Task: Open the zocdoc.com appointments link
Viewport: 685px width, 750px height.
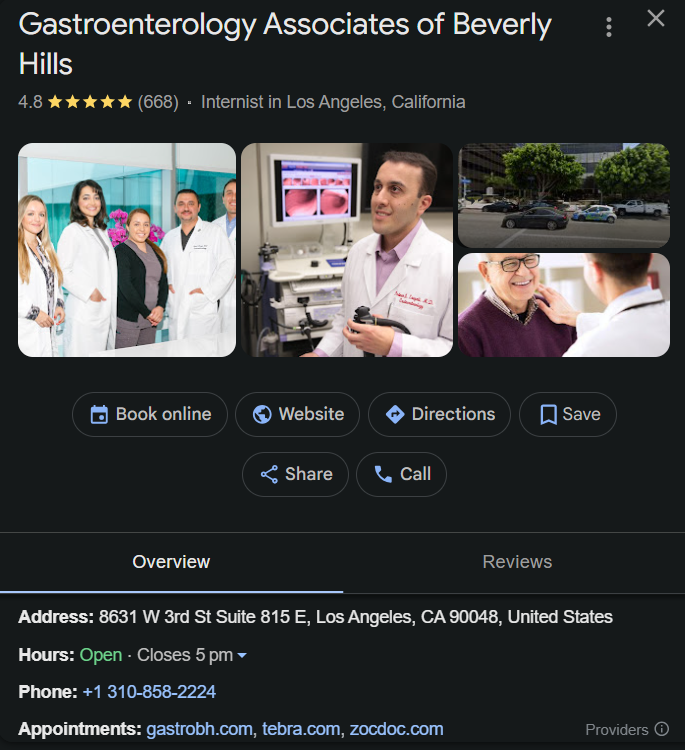Action: [x=396, y=729]
